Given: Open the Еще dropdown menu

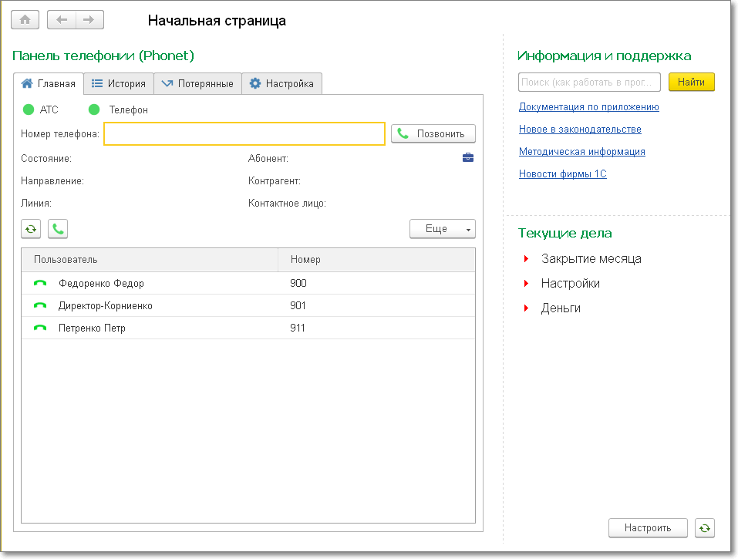Looking at the screenshot, I should point(442,229).
